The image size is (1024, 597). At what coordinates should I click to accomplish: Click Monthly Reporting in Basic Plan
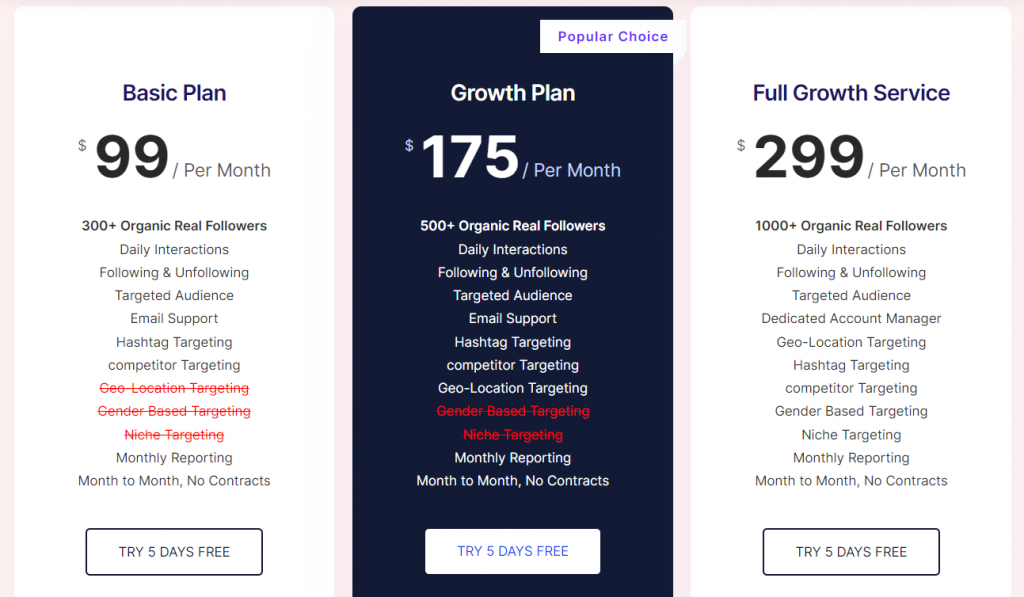(174, 458)
